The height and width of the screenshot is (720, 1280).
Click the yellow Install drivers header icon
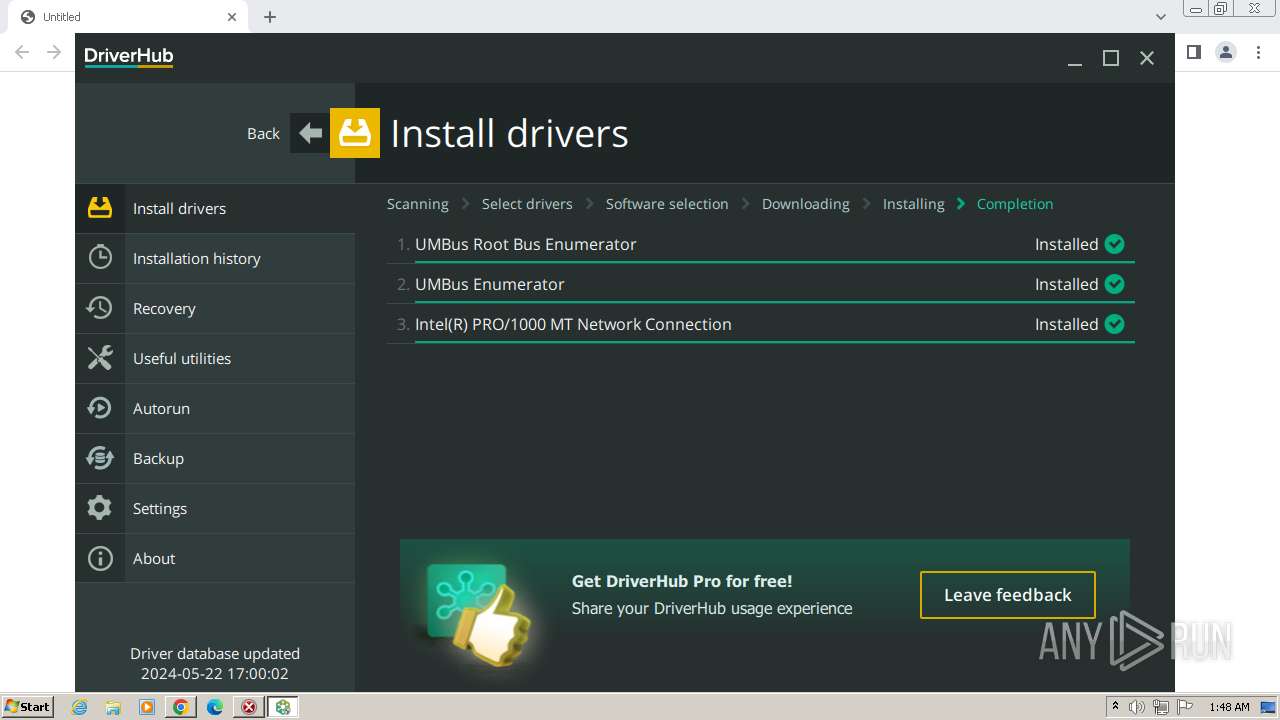[355, 133]
